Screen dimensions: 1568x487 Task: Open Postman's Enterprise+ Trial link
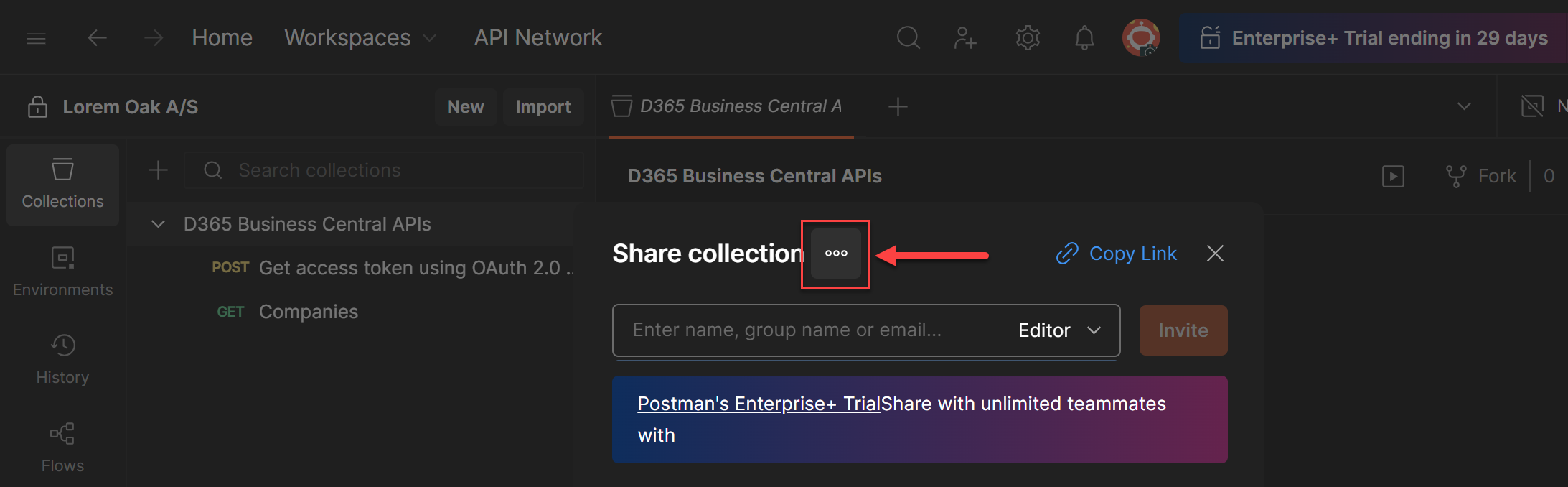pyautogui.click(x=759, y=404)
